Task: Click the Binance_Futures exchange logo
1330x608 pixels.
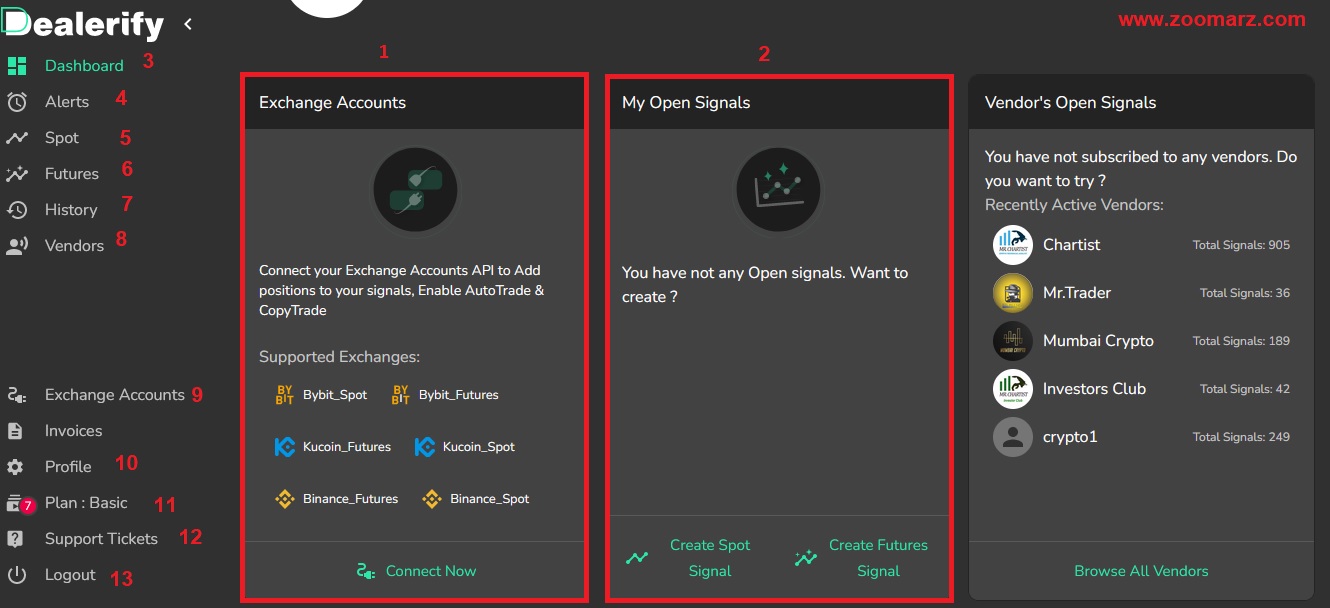Action: (284, 499)
